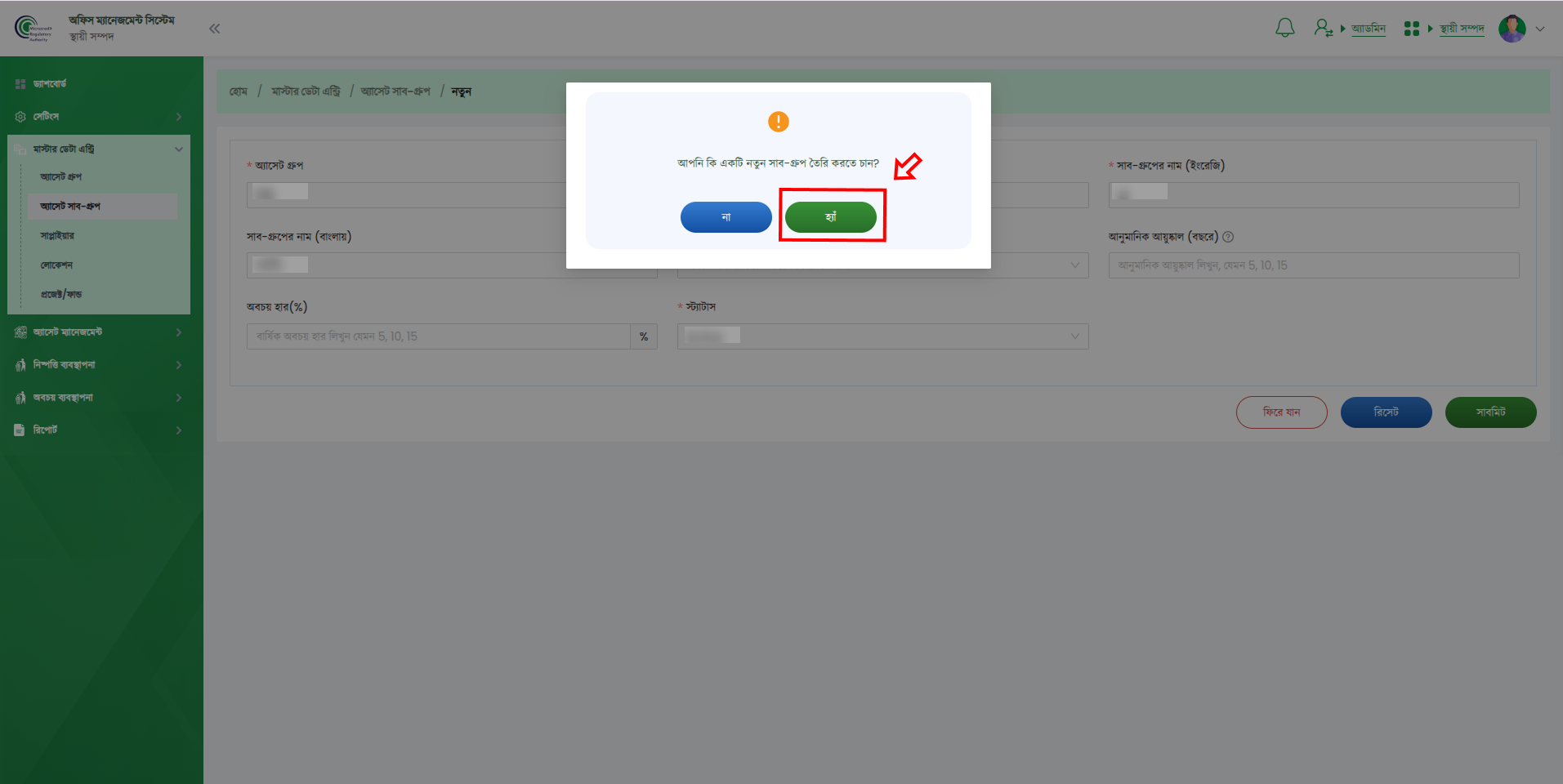This screenshot has height=784, width=1563.
Task: Click the সেটিংস gear icon
Action: [x=20, y=117]
